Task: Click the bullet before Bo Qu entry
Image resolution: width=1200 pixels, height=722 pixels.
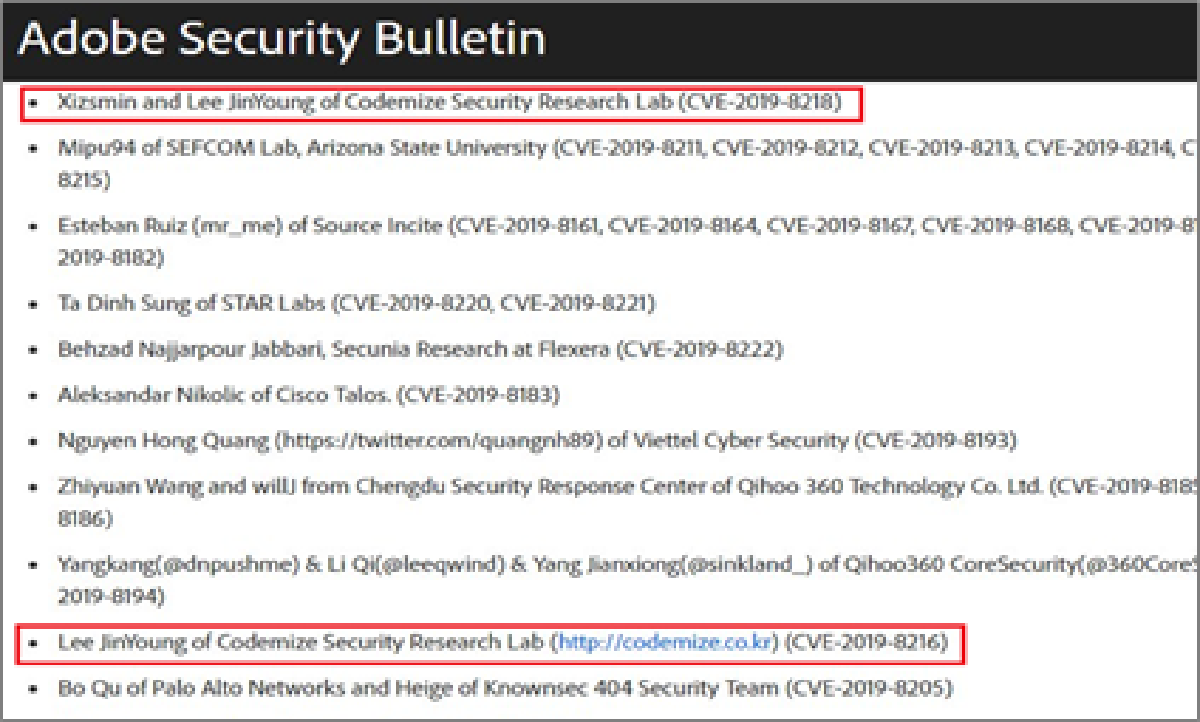Action: pyautogui.click(x=36, y=689)
